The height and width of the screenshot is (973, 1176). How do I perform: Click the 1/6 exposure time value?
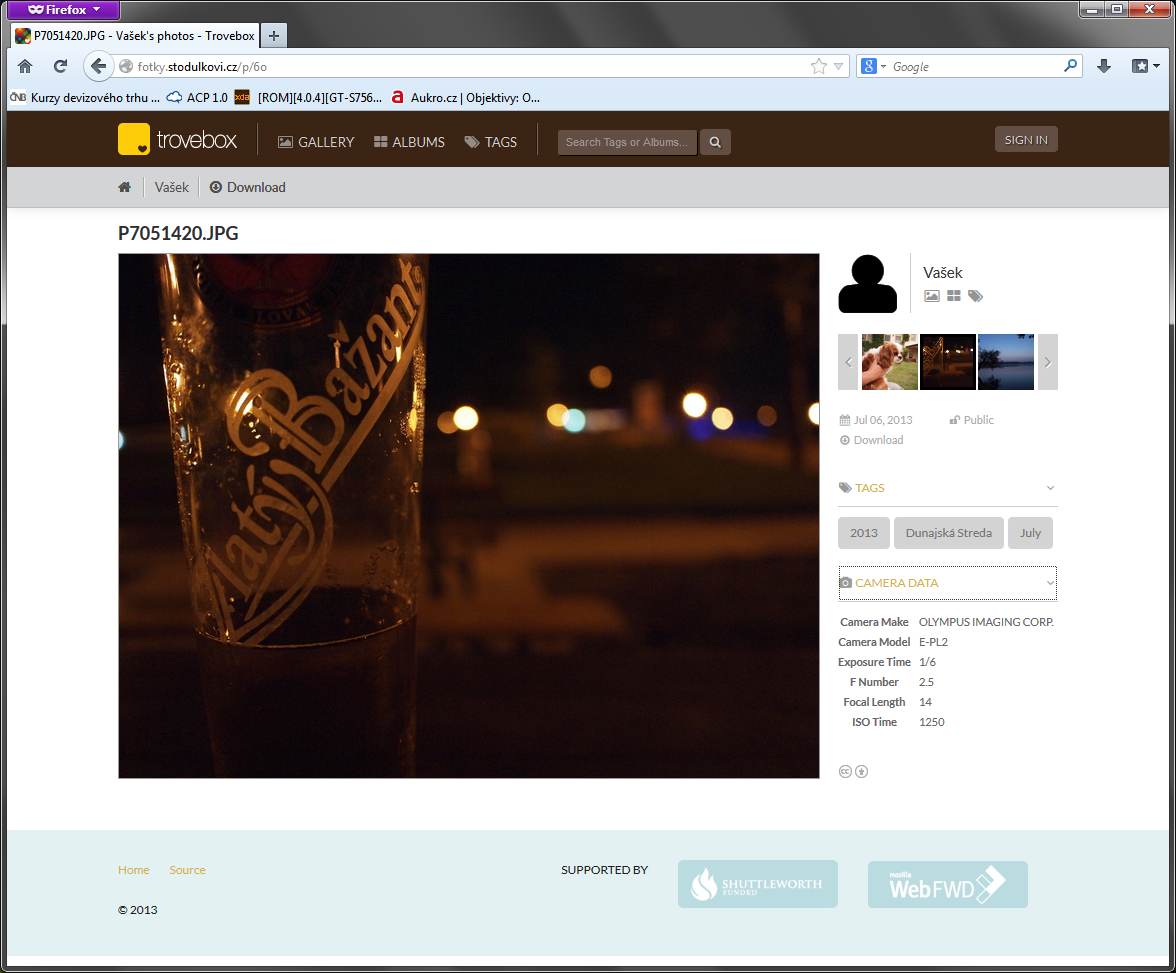click(x=928, y=662)
